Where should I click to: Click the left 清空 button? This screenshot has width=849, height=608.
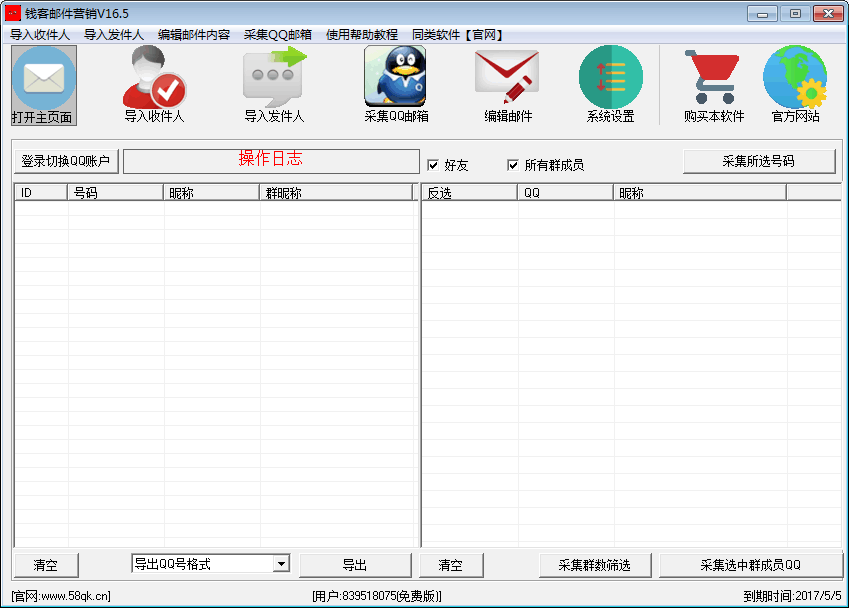click(x=46, y=565)
